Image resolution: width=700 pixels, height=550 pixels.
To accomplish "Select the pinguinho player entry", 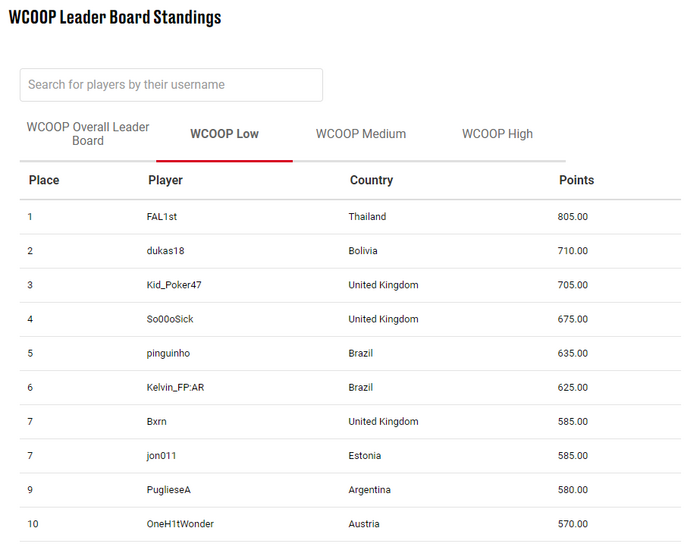I will click(x=168, y=353).
